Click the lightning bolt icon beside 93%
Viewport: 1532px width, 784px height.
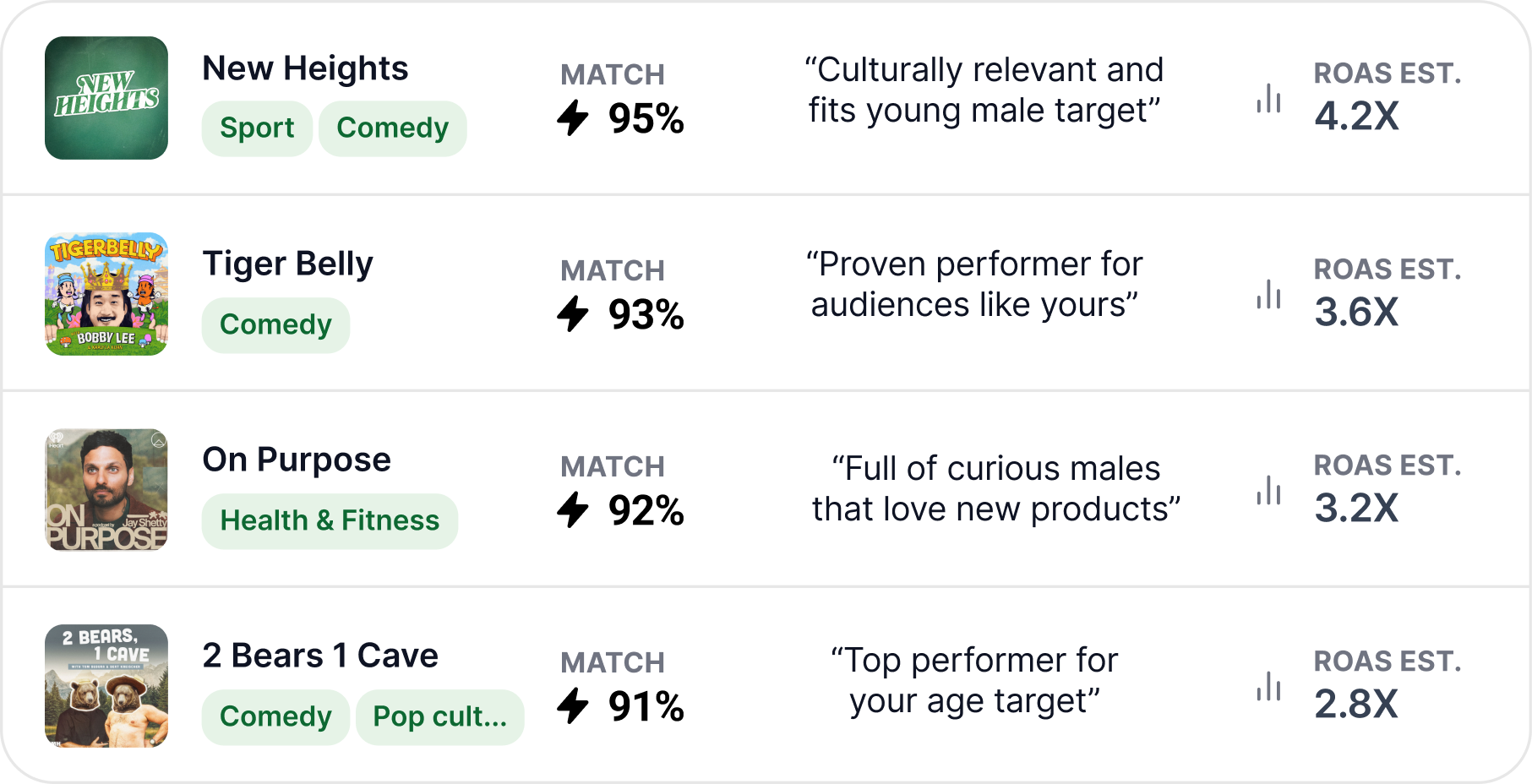coord(573,313)
